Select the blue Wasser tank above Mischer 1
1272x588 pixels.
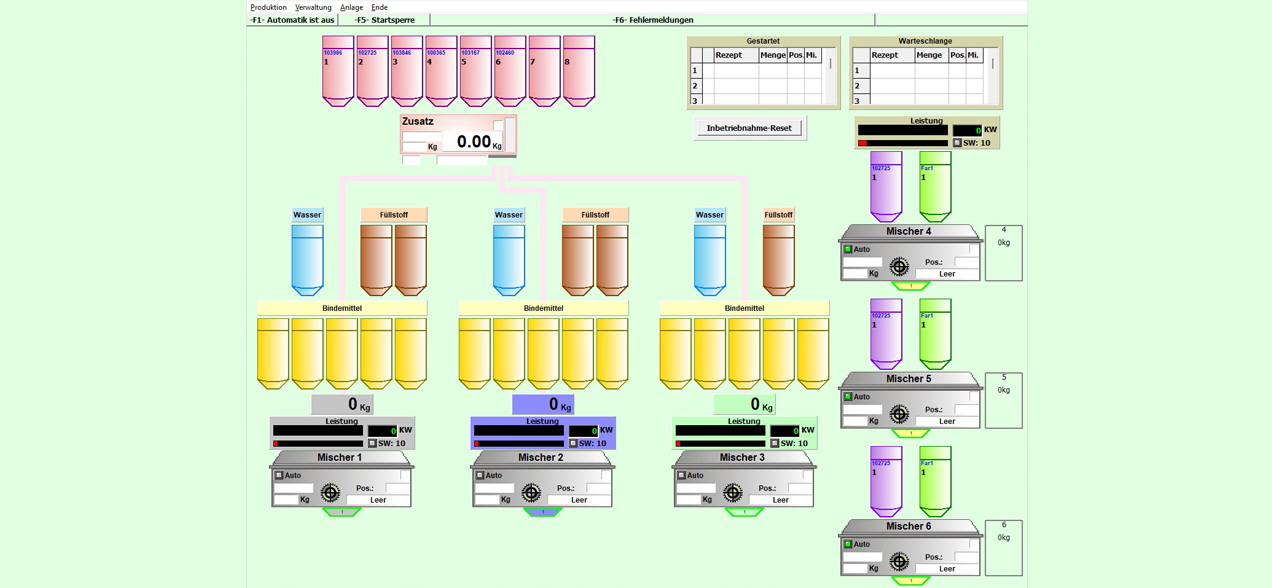pyautogui.click(x=307, y=260)
